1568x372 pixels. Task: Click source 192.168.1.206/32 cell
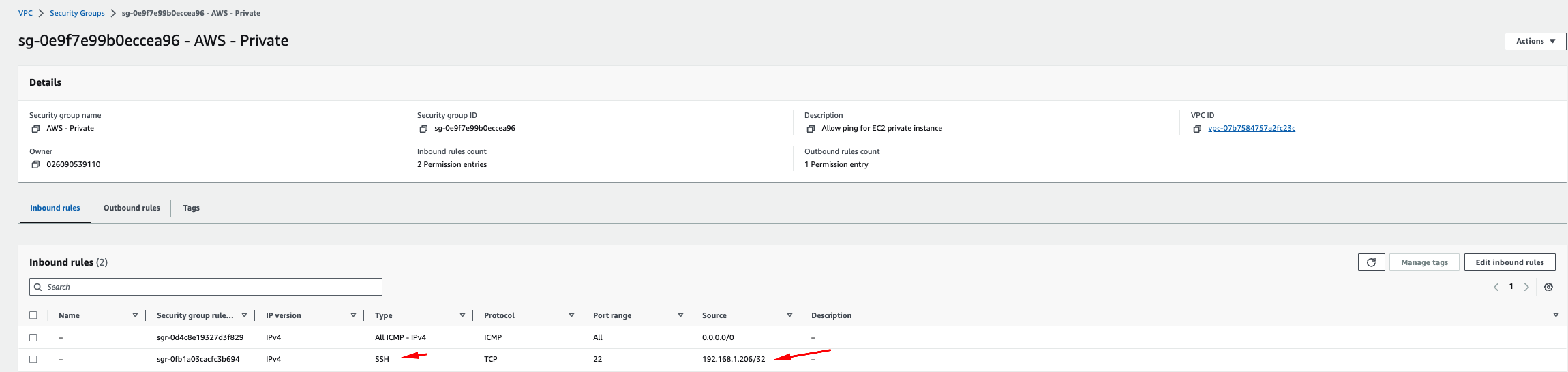click(734, 359)
